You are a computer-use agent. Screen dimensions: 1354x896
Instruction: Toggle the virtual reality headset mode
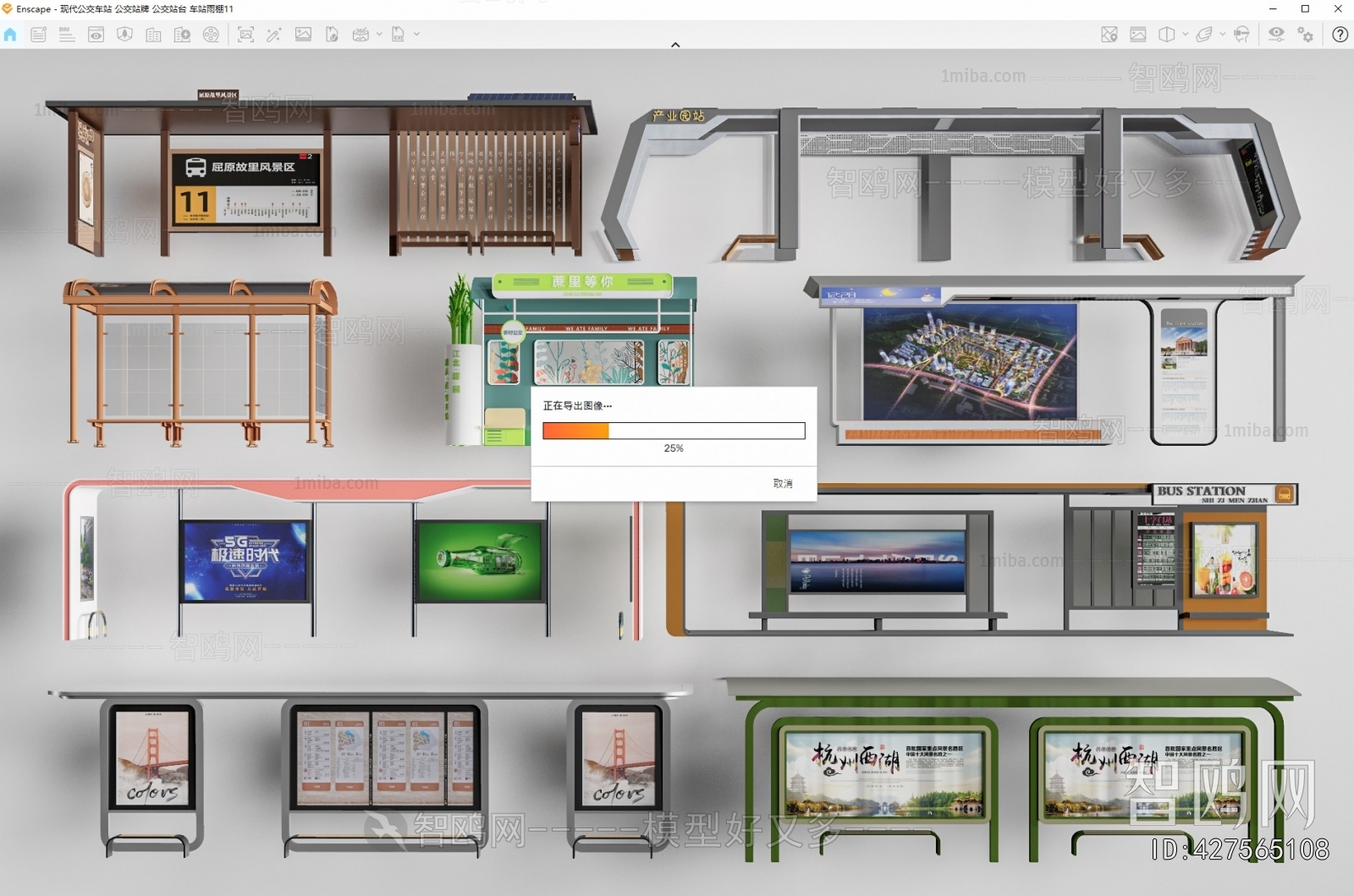pos(1241,35)
